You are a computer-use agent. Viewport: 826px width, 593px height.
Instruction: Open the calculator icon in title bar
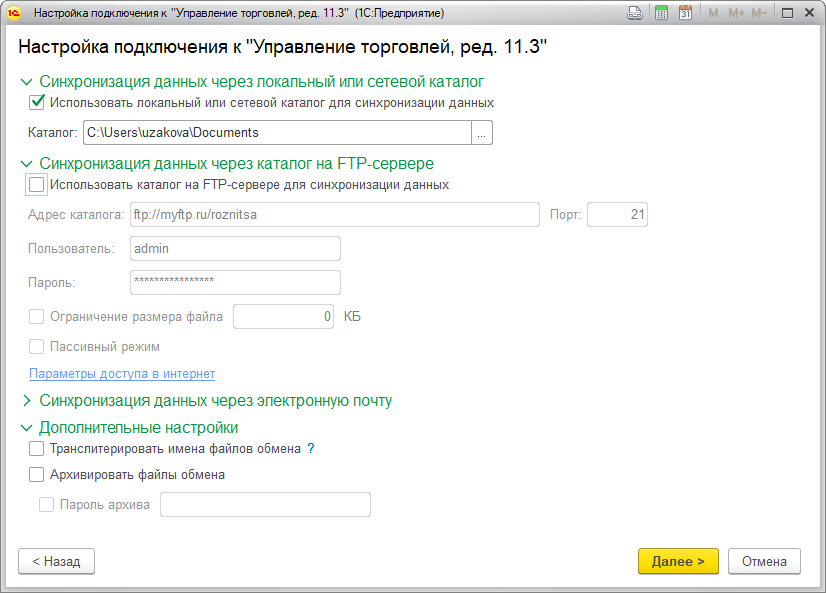tap(661, 13)
